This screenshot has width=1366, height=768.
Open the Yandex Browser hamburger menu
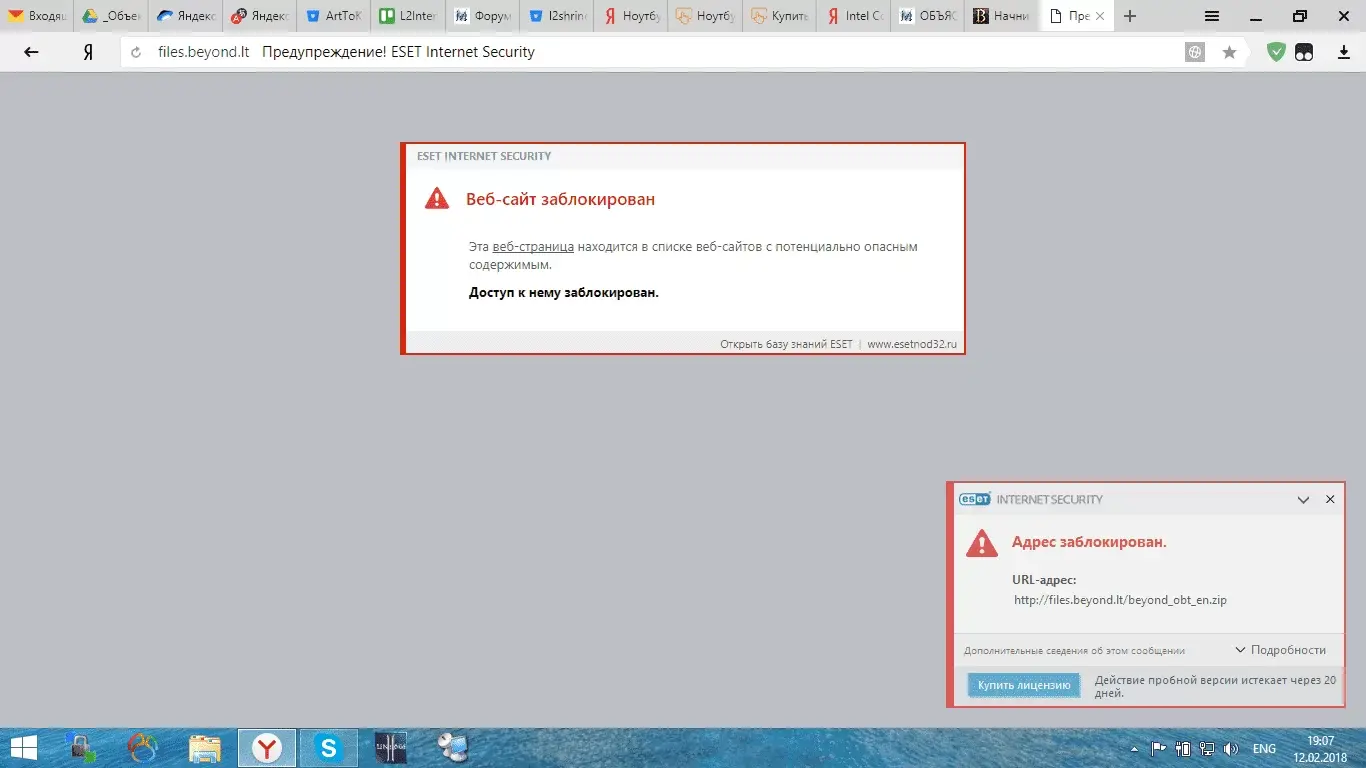1211,16
